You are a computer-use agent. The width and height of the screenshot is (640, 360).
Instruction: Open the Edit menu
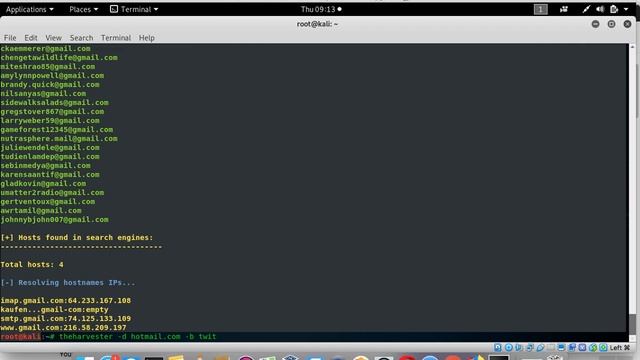(x=31, y=38)
